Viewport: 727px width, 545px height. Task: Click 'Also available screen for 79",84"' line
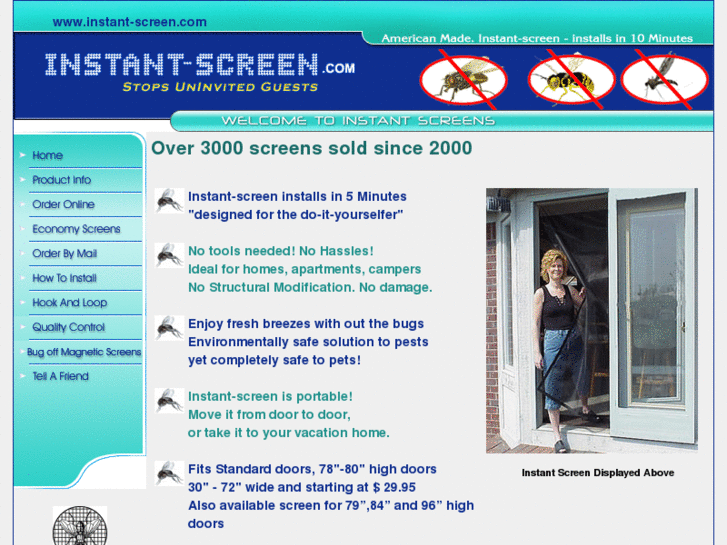click(x=331, y=506)
